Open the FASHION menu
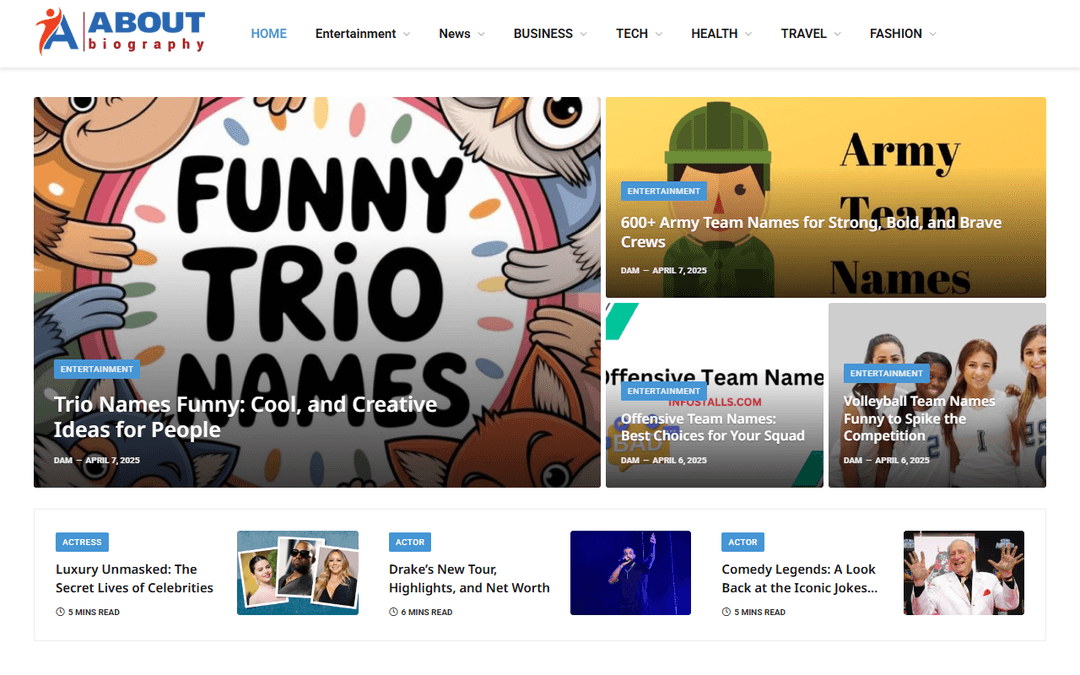Image resolution: width=1080 pixels, height=675 pixels. click(895, 34)
